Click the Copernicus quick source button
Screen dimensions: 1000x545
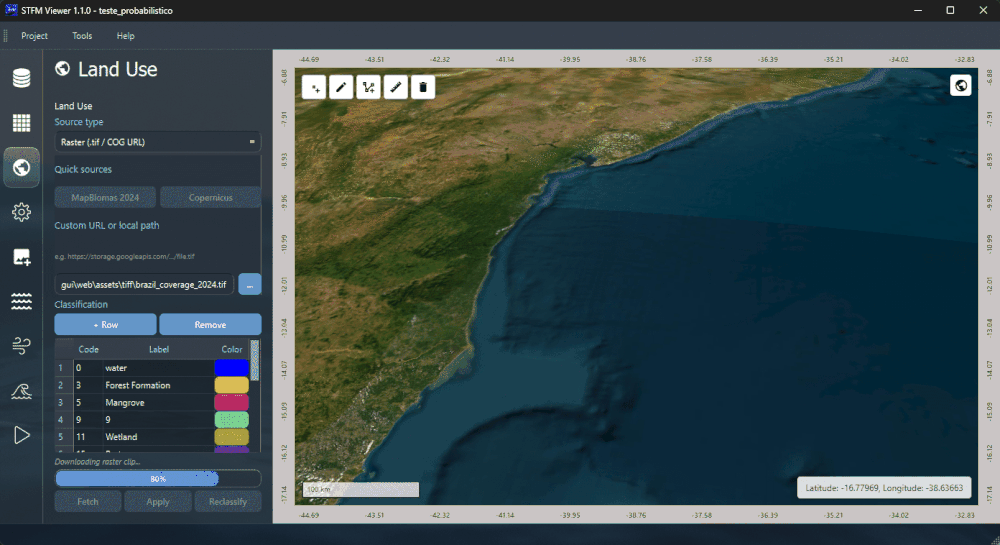click(x=210, y=198)
